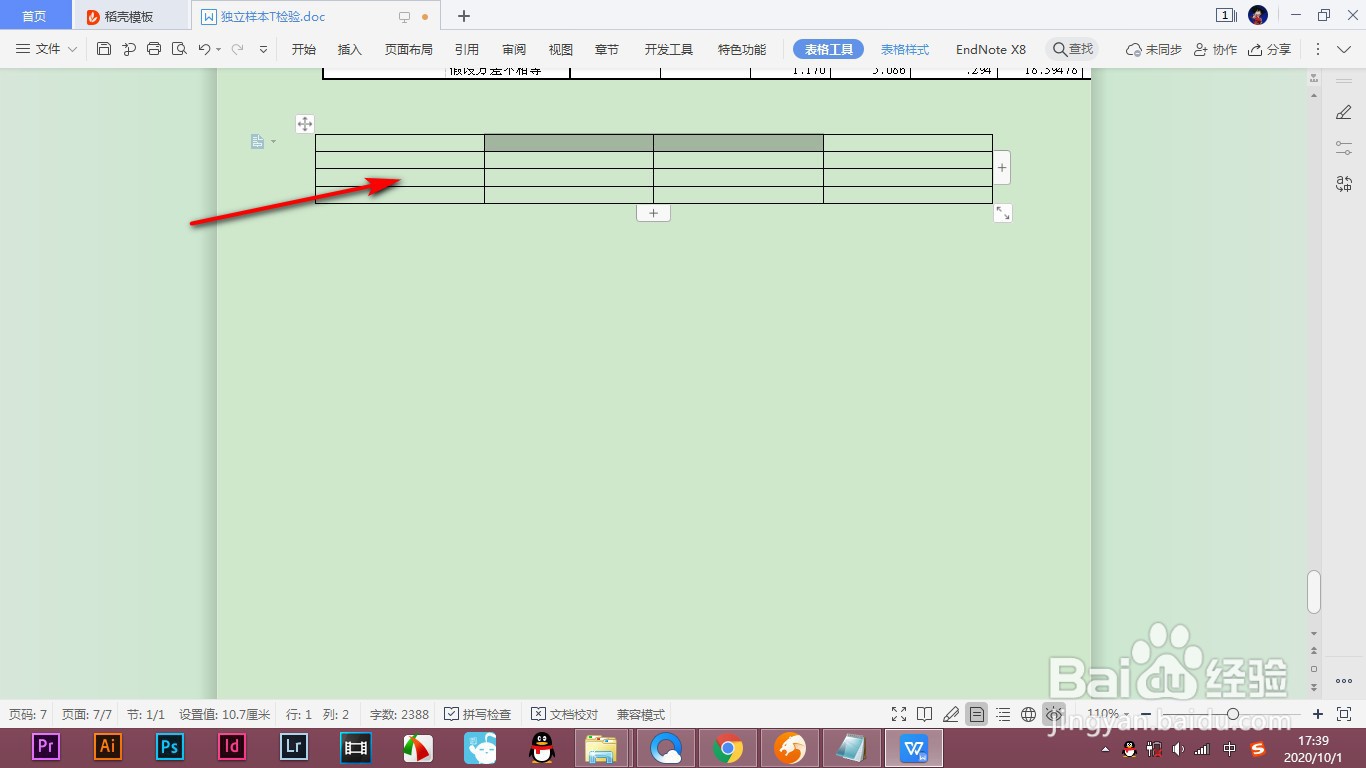Open the right sidebar more options dots
The image size is (1366, 768).
(1344, 681)
